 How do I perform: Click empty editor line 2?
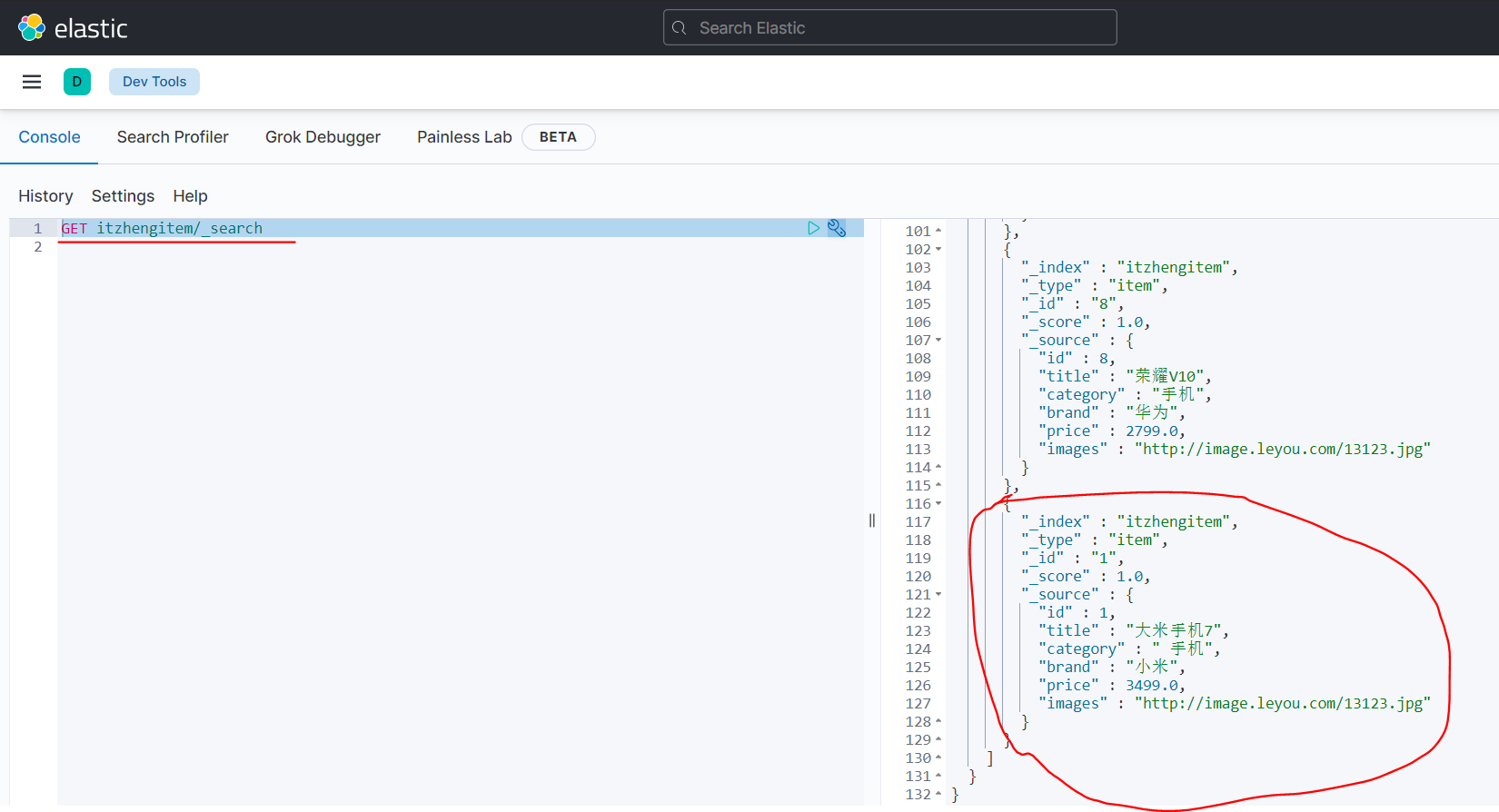[460, 247]
